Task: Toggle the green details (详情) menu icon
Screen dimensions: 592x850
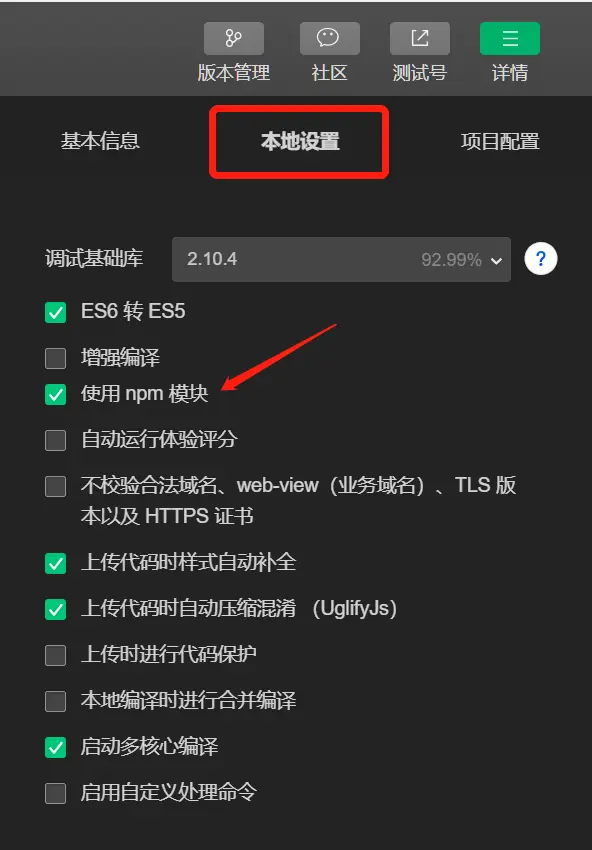Action: point(510,38)
